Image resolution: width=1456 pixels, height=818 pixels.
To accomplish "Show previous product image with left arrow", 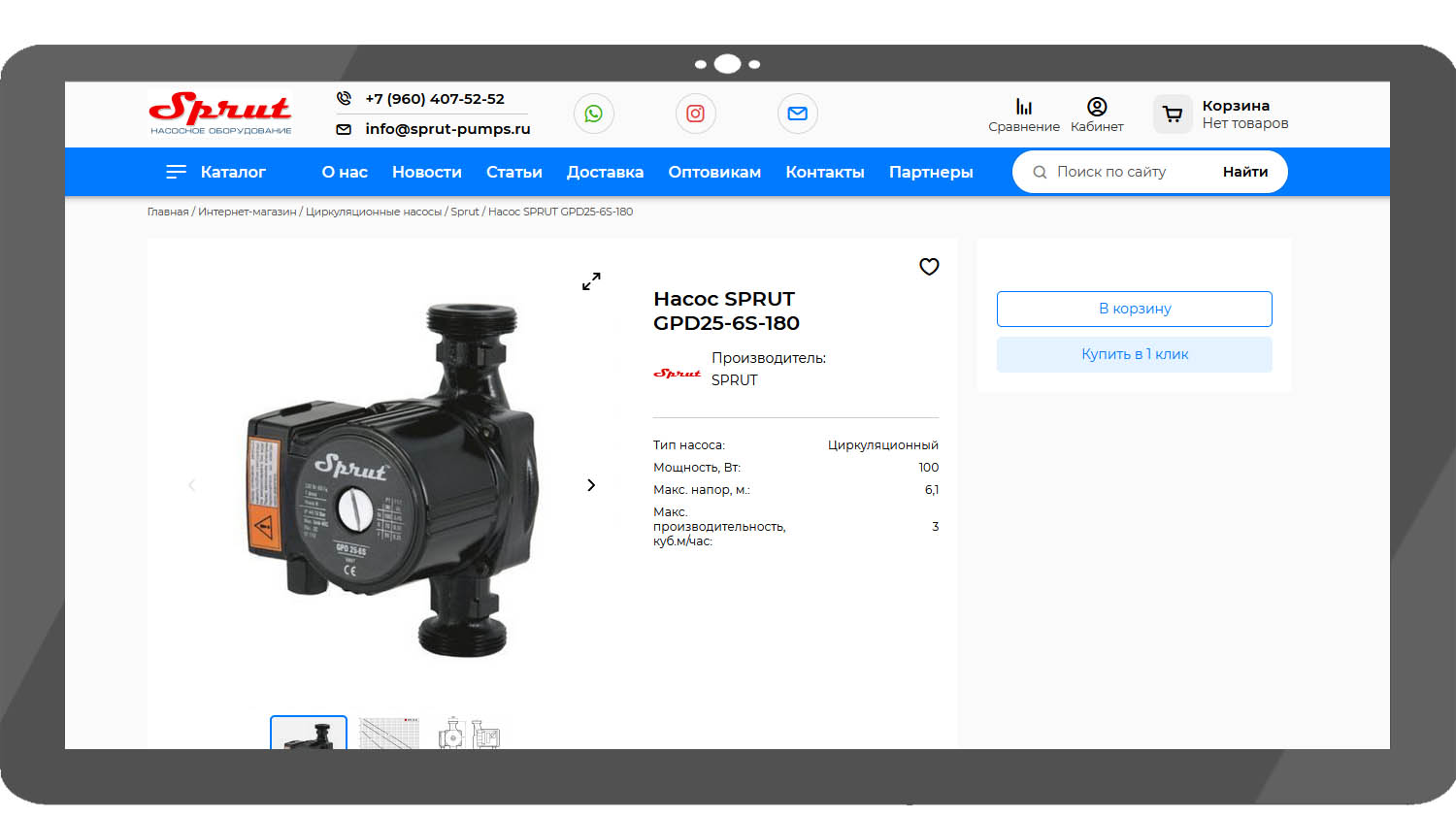I will [191, 485].
